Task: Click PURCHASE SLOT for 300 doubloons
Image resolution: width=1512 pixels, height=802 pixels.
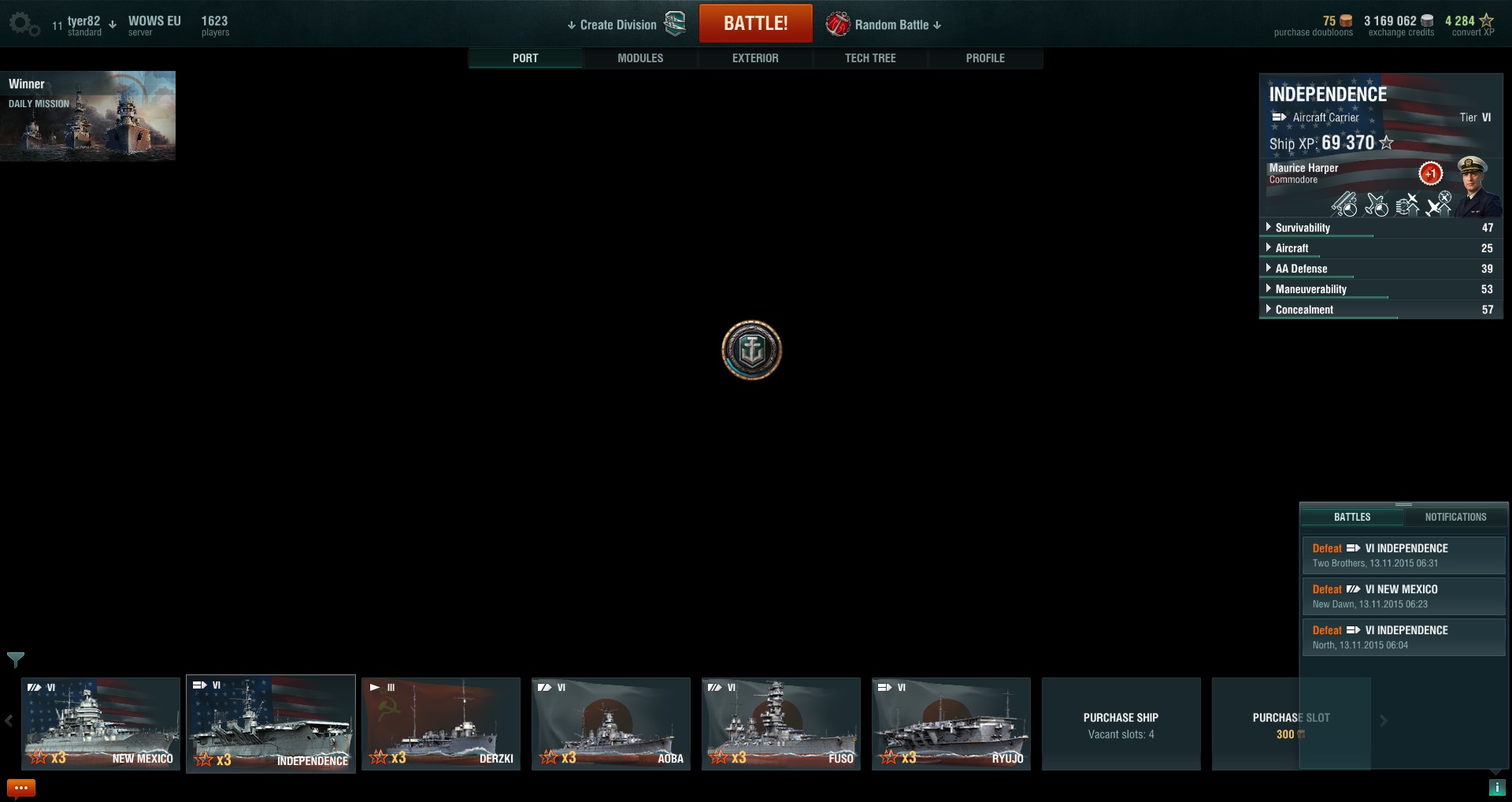Action: (1291, 724)
